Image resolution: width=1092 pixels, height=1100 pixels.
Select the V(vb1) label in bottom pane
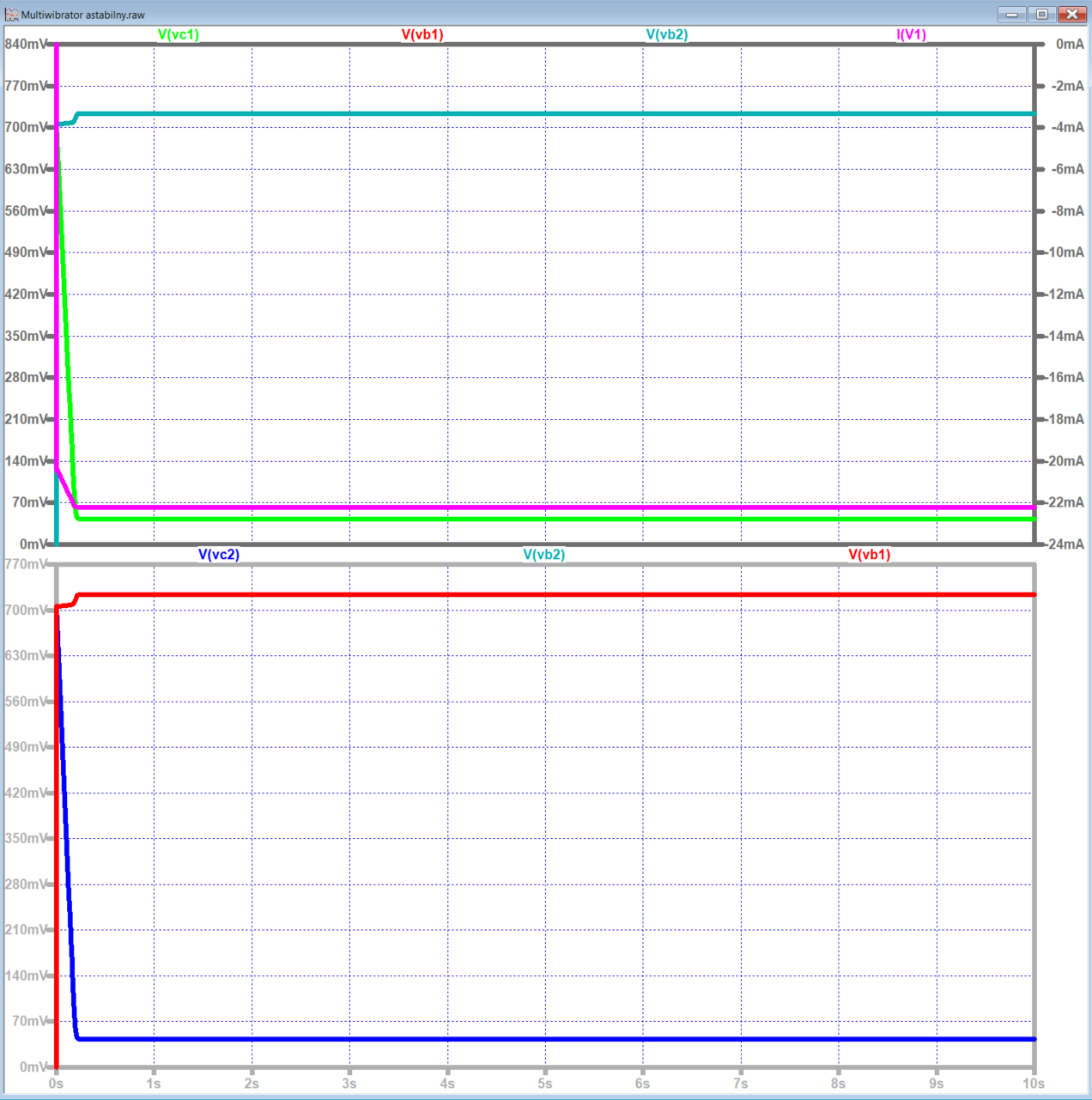tap(870, 555)
